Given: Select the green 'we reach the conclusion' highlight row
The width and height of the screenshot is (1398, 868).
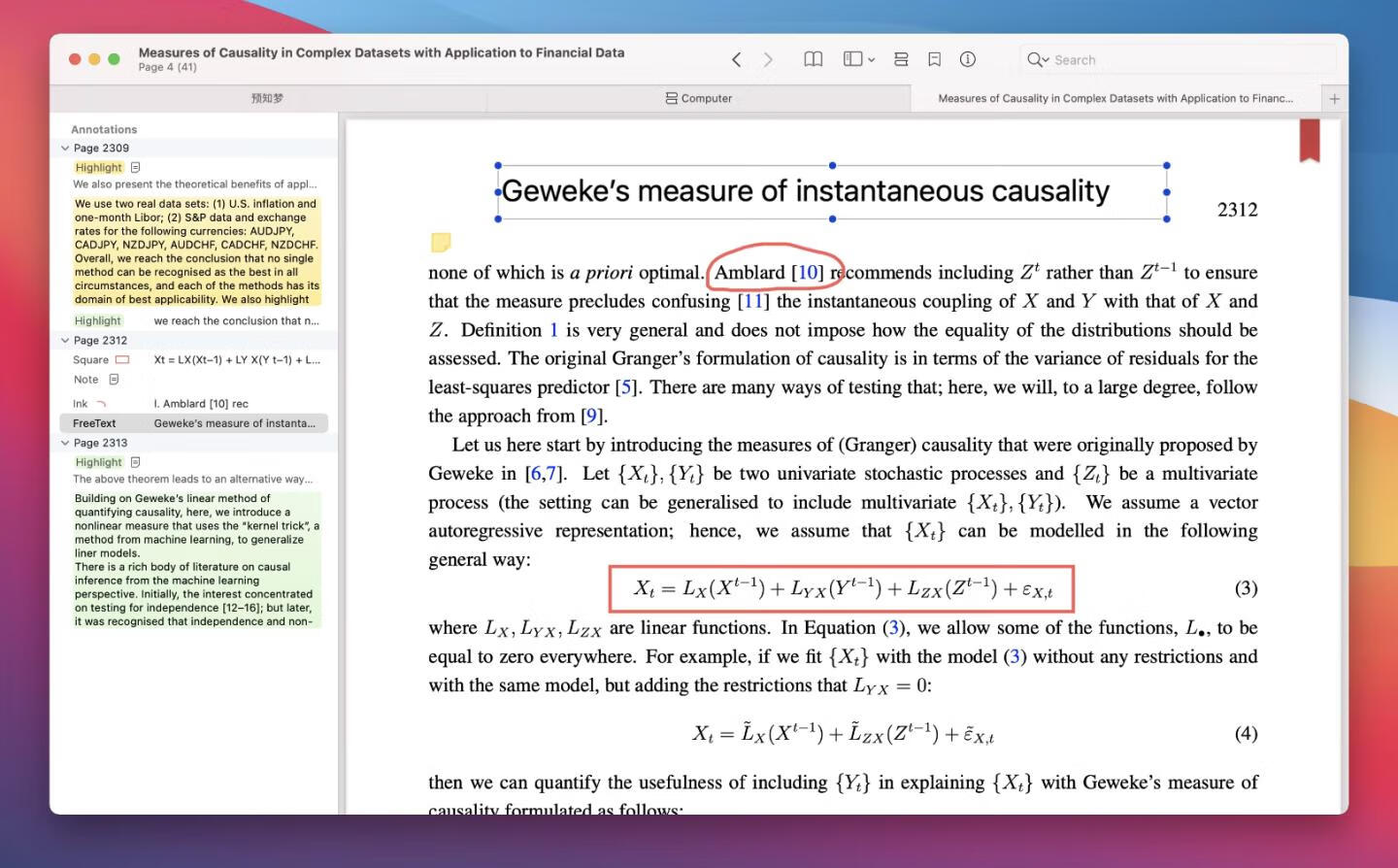Looking at the screenshot, I should coord(194,320).
